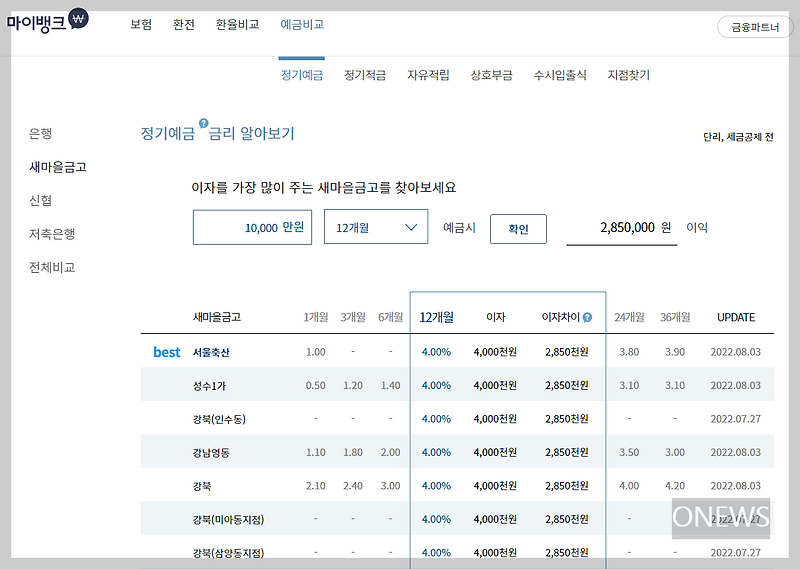Open the 성수1가 row

pos(457,385)
